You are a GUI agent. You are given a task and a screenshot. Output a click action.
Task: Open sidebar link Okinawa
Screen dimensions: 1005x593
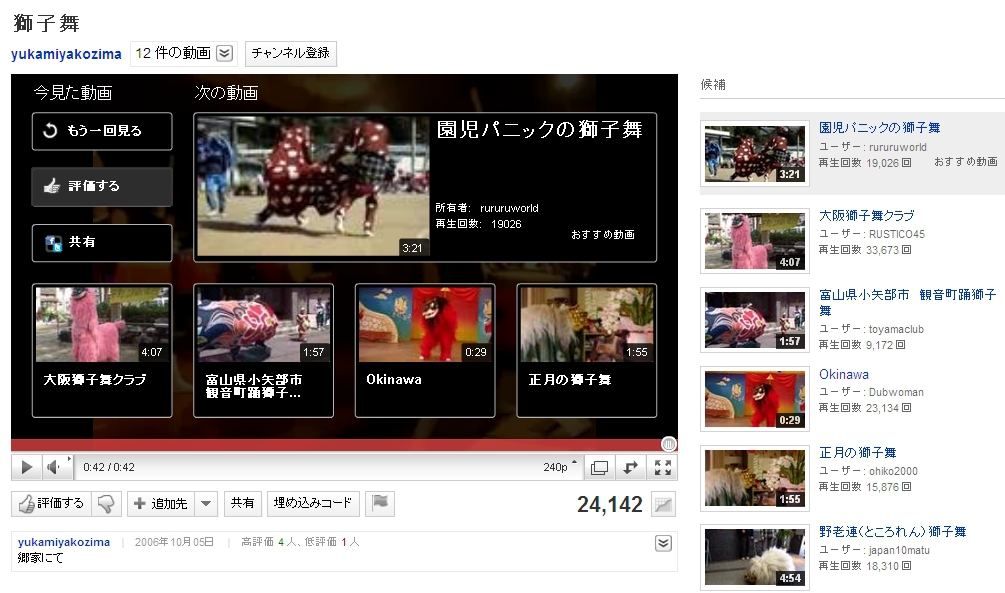click(x=843, y=374)
